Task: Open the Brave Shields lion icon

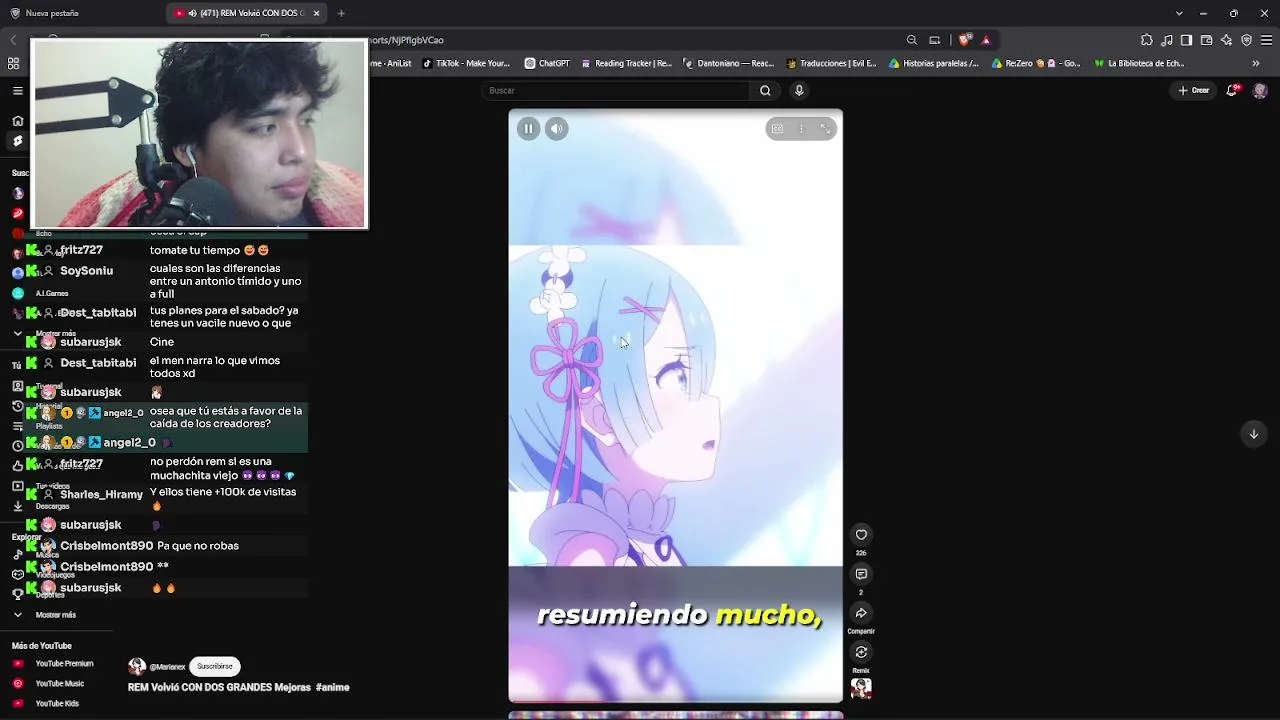Action: point(964,40)
